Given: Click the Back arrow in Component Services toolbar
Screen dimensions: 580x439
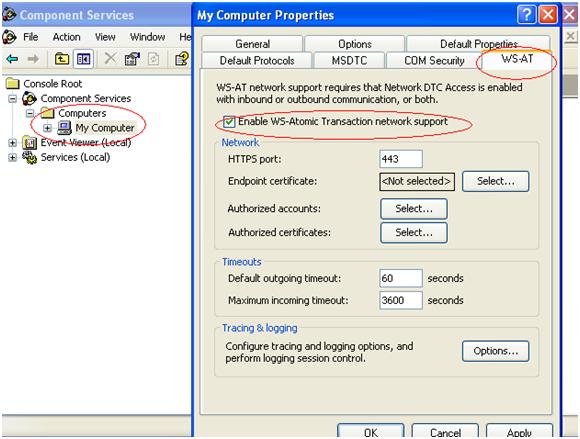Looking at the screenshot, I should coord(12,59).
